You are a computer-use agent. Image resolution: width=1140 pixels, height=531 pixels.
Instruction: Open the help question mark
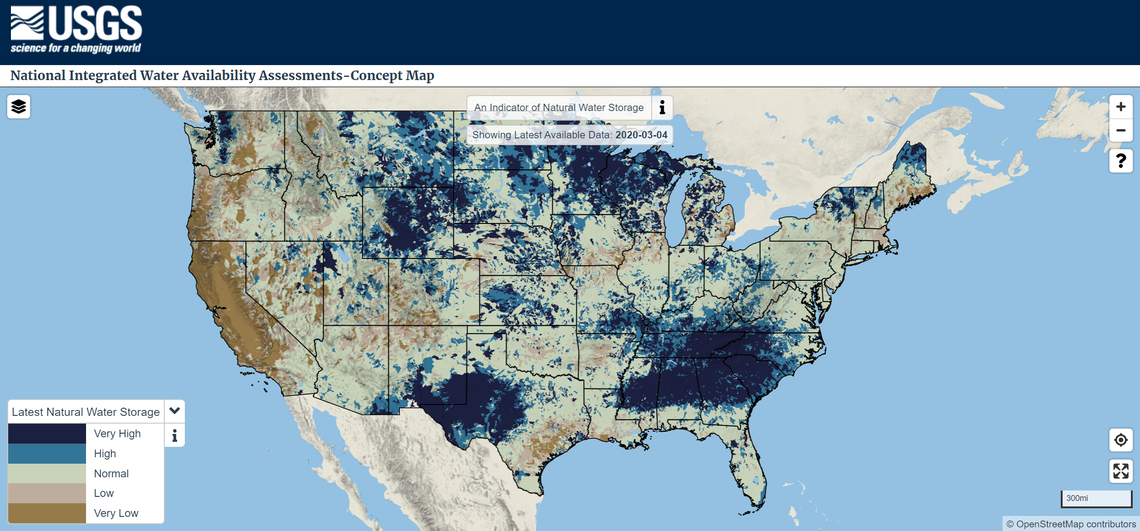point(1121,161)
